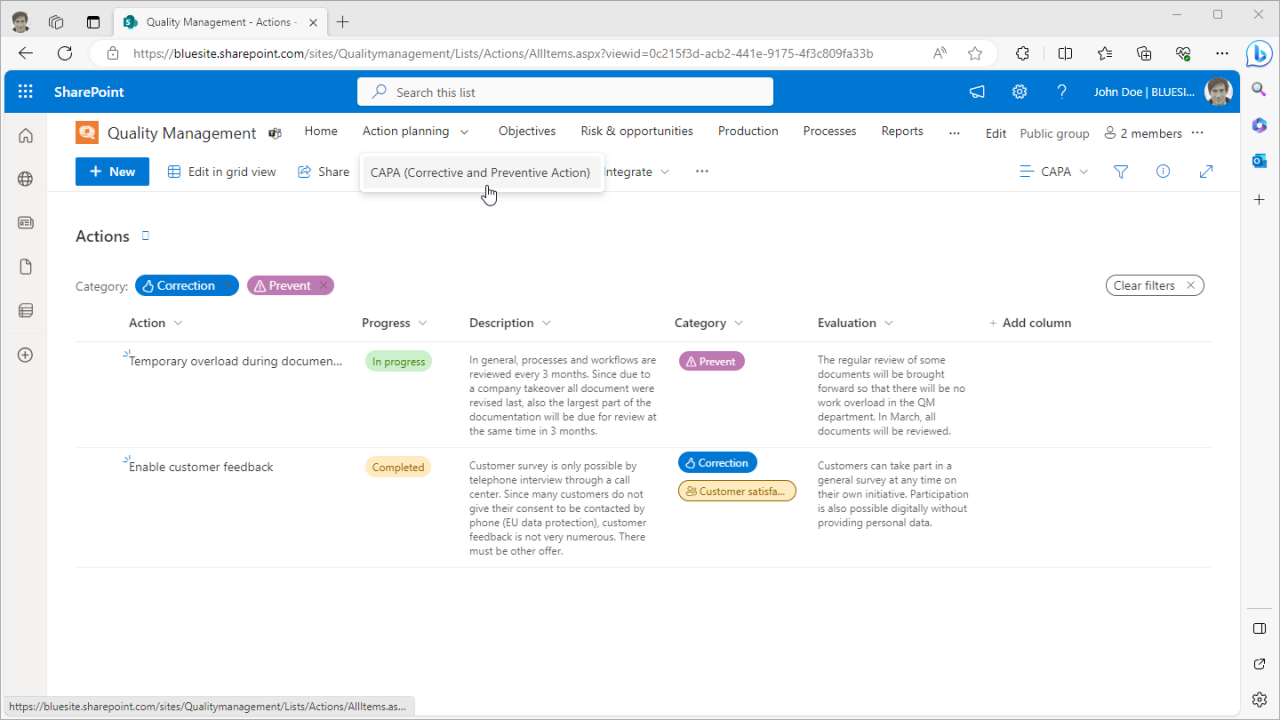
Task: Select CAPA (Corrective and Preventive Action) menu item
Action: coord(480,173)
